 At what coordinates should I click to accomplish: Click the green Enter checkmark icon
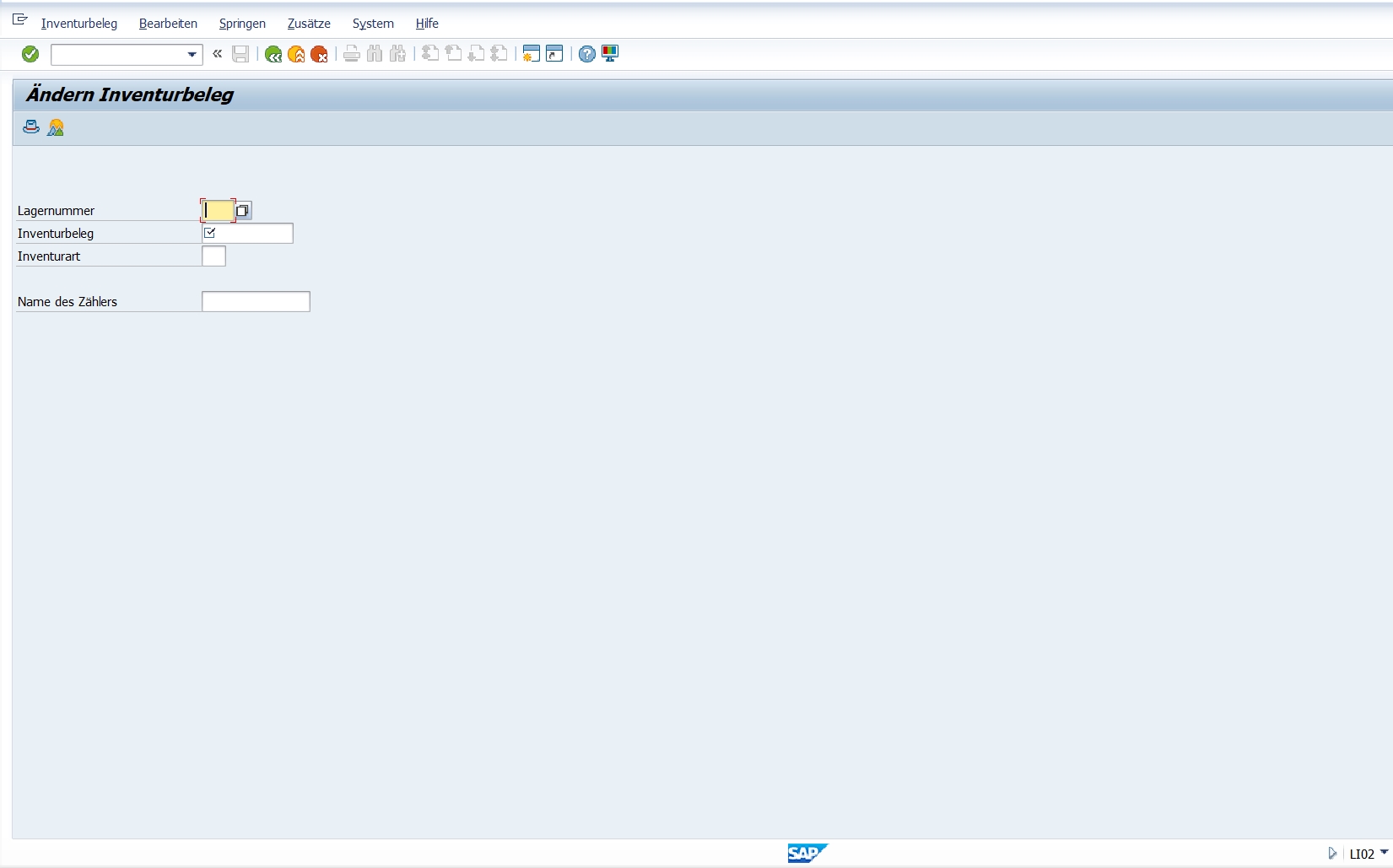click(30, 54)
